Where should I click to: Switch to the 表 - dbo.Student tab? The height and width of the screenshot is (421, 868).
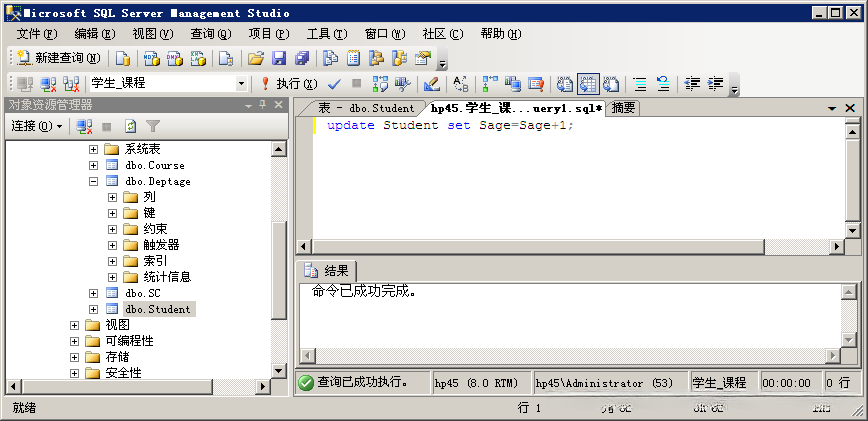point(366,108)
